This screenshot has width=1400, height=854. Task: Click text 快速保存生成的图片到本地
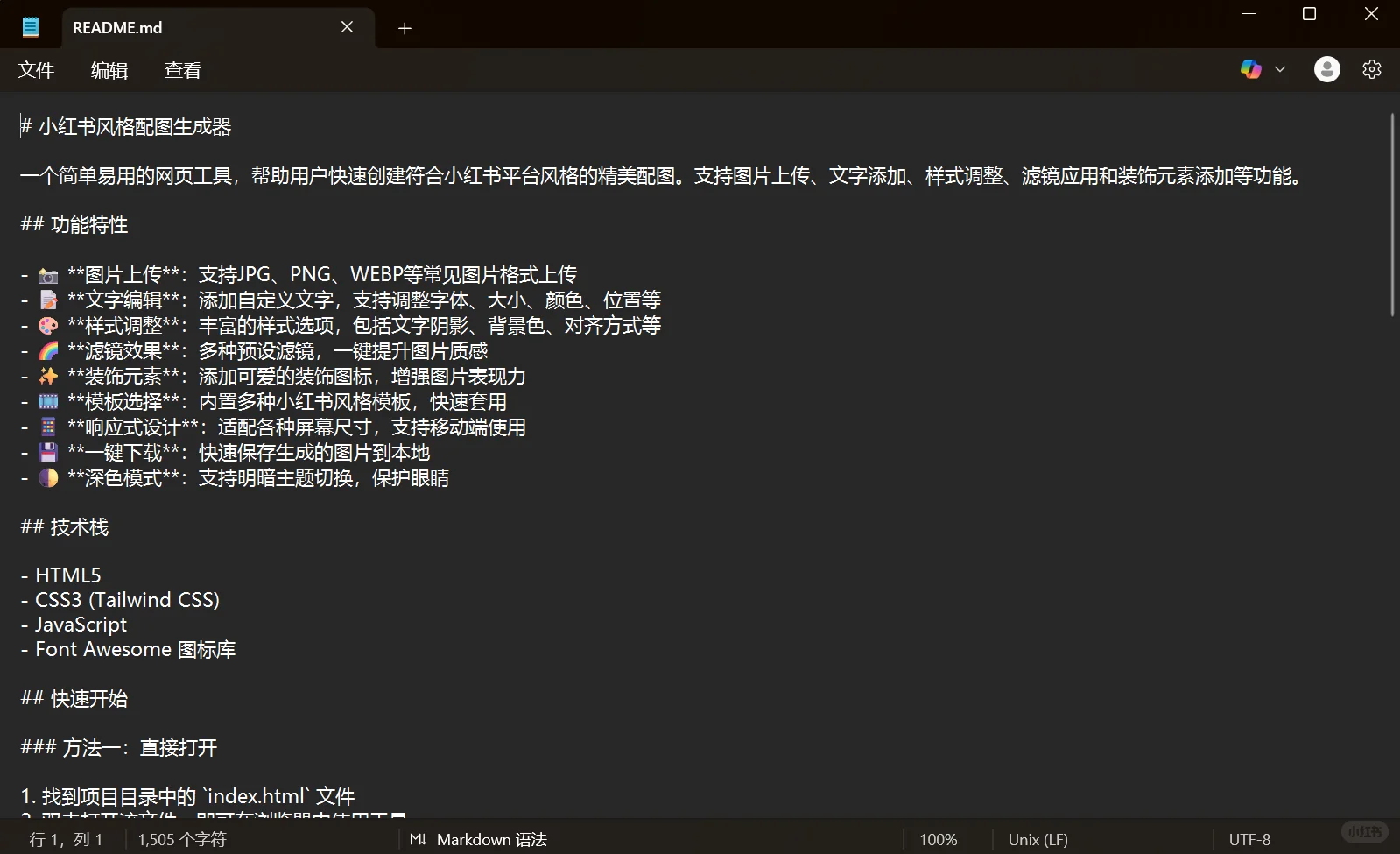314,453
